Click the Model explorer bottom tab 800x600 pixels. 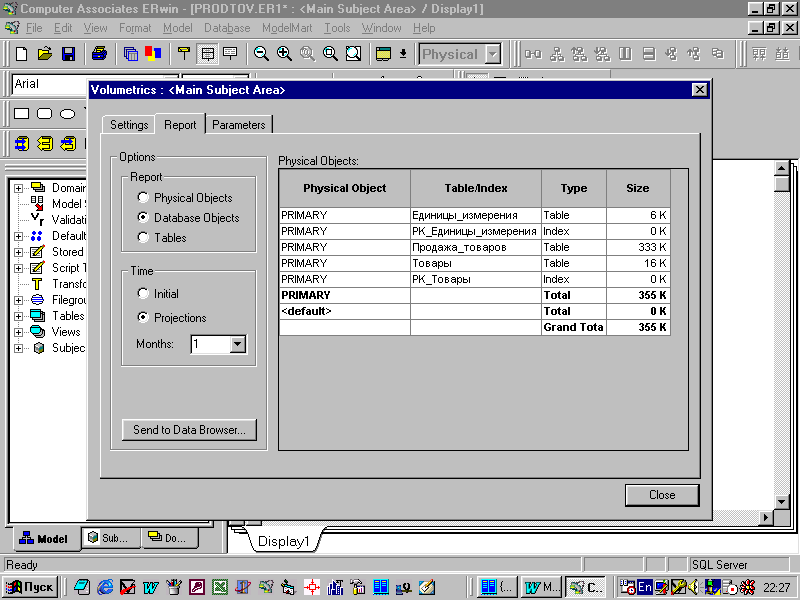(x=44, y=539)
